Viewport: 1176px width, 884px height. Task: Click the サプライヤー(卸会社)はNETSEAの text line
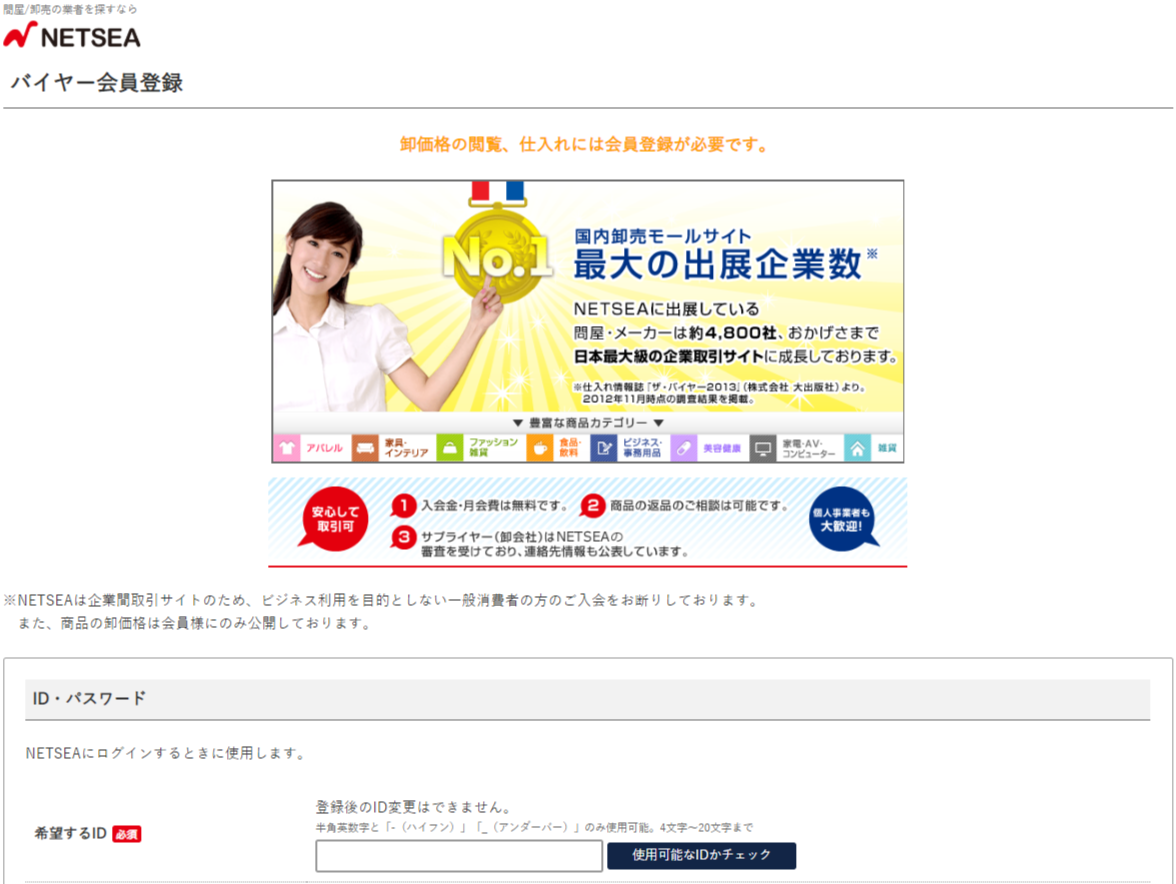[522, 537]
